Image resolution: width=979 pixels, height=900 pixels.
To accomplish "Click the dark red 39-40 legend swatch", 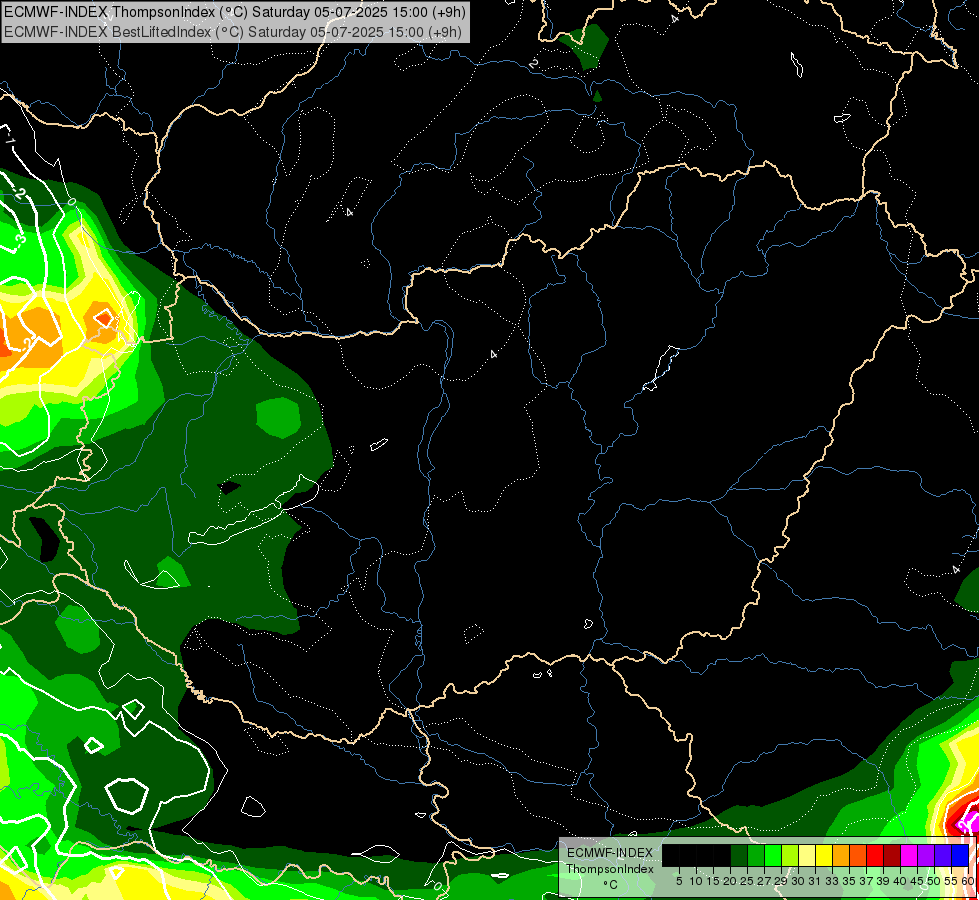I will click(x=892, y=855).
